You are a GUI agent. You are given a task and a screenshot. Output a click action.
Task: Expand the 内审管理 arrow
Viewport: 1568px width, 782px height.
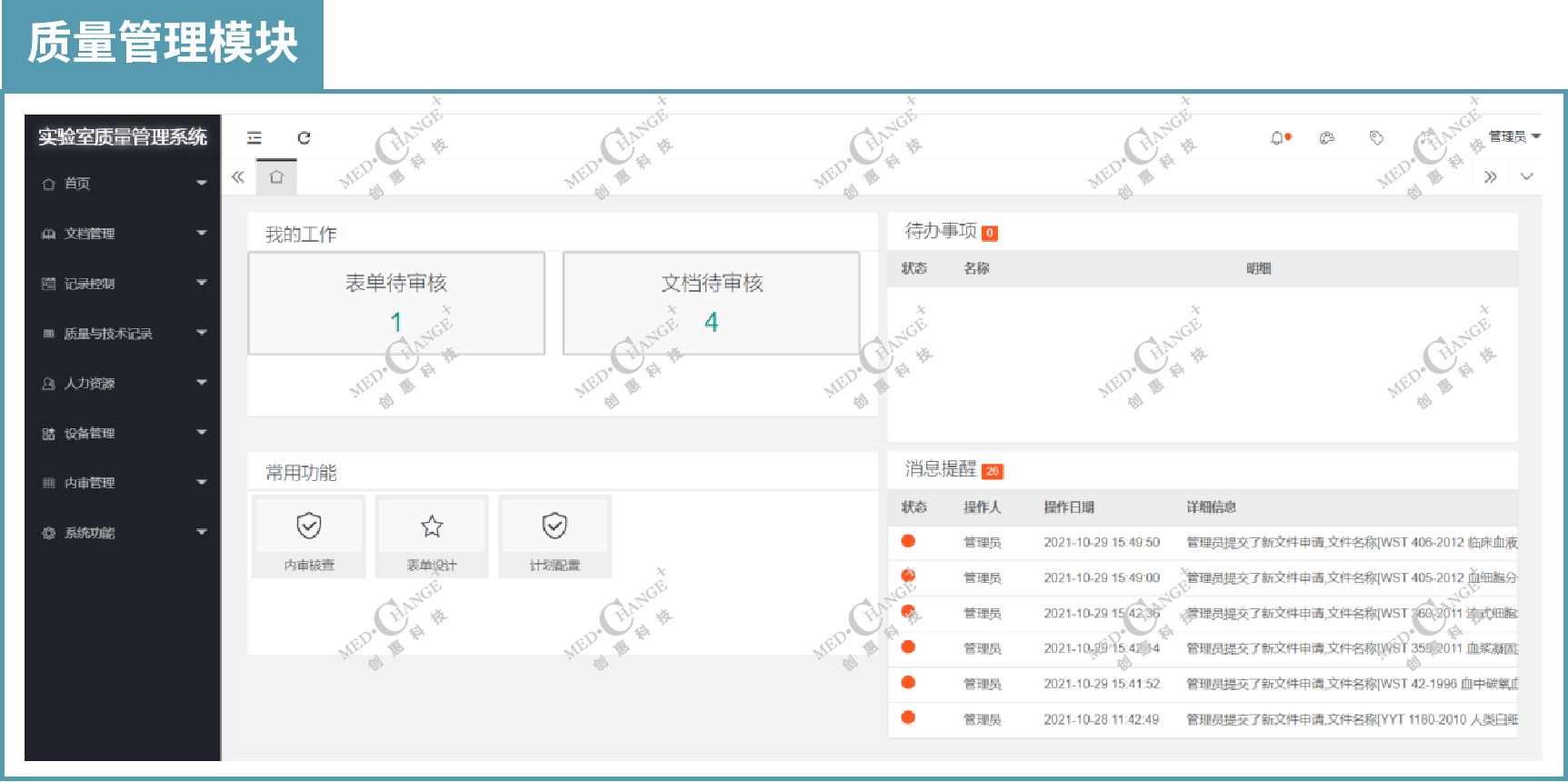202,482
